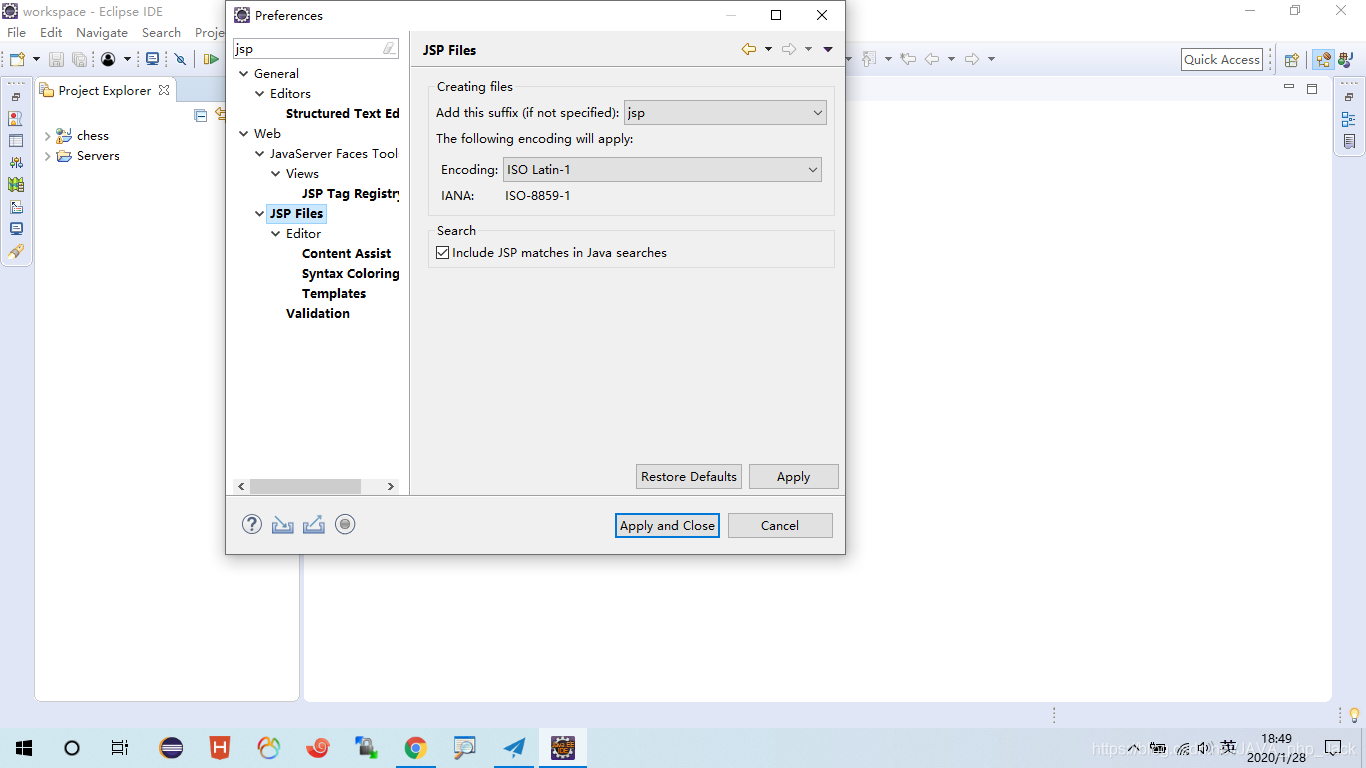This screenshot has width=1366, height=768.
Task: Click the Quick Access field
Action: 1222,60
